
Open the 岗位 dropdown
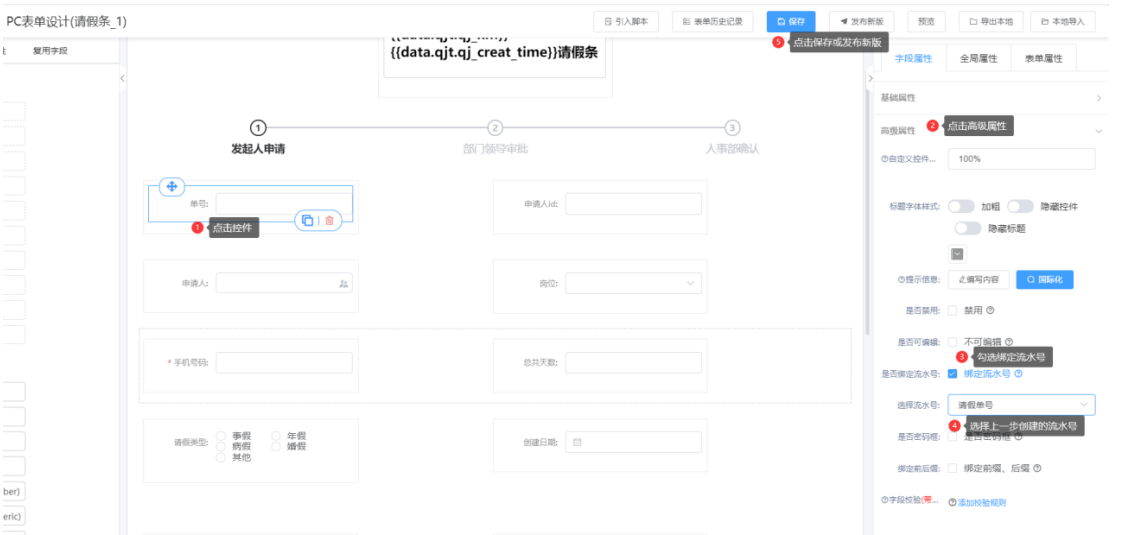[633, 283]
